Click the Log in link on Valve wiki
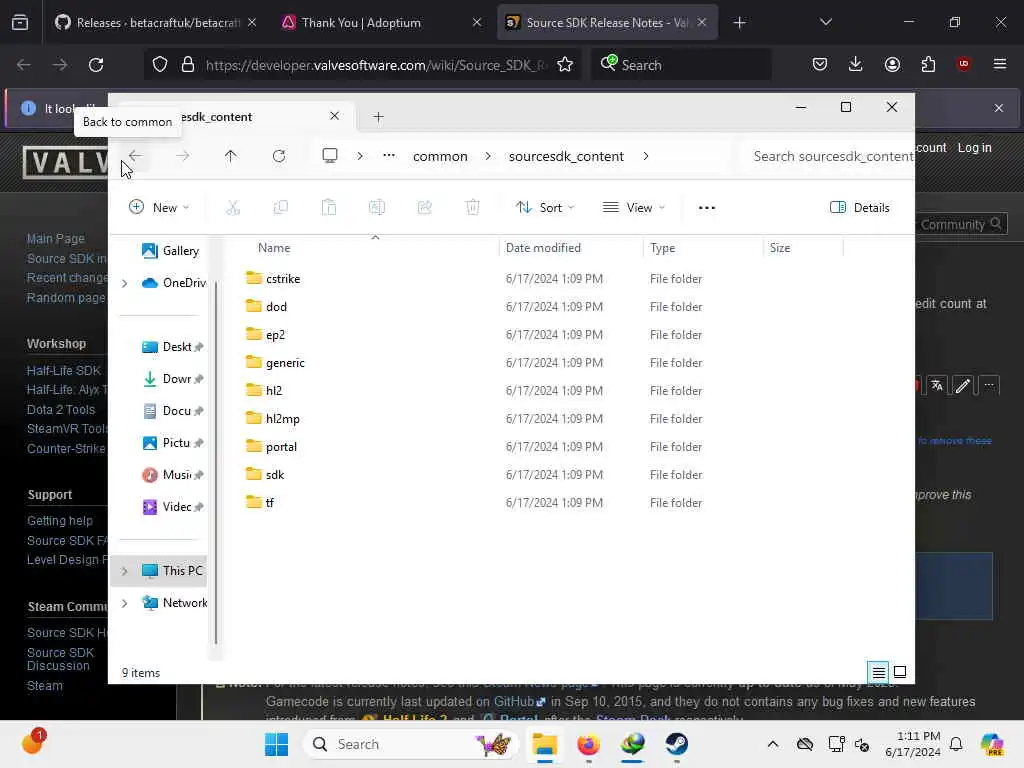Viewport: 1024px width, 768px height. pos(974,148)
